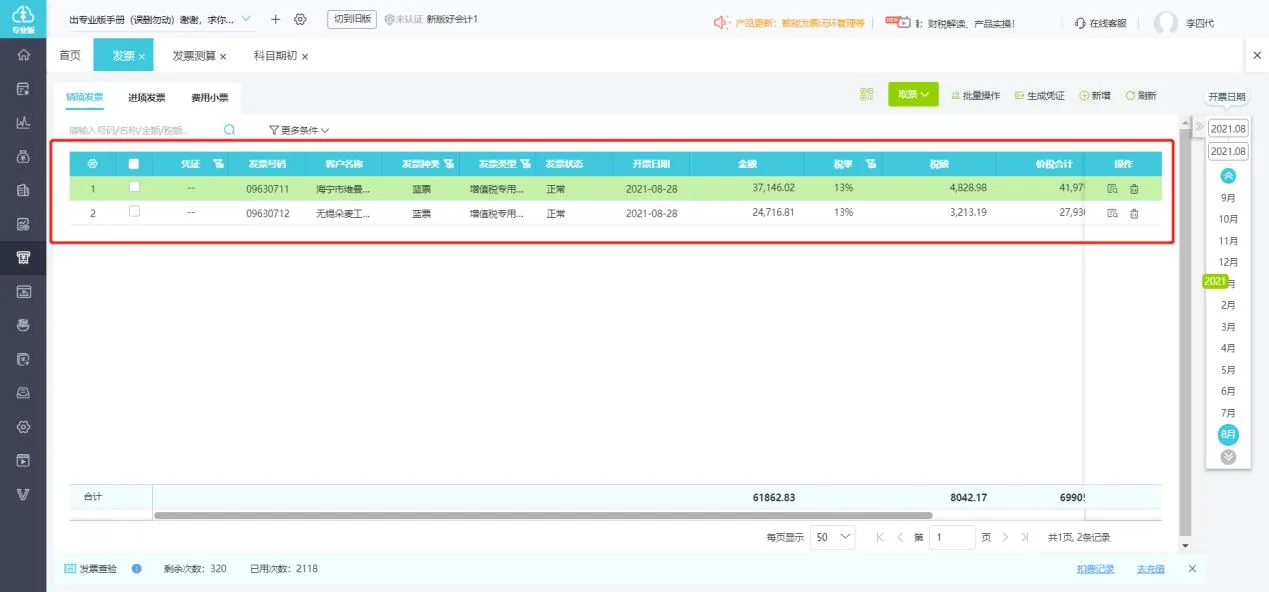The image size is (1269, 592).
Task: Close the bottom 发票查验 notice bar
Action: tap(1192, 568)
